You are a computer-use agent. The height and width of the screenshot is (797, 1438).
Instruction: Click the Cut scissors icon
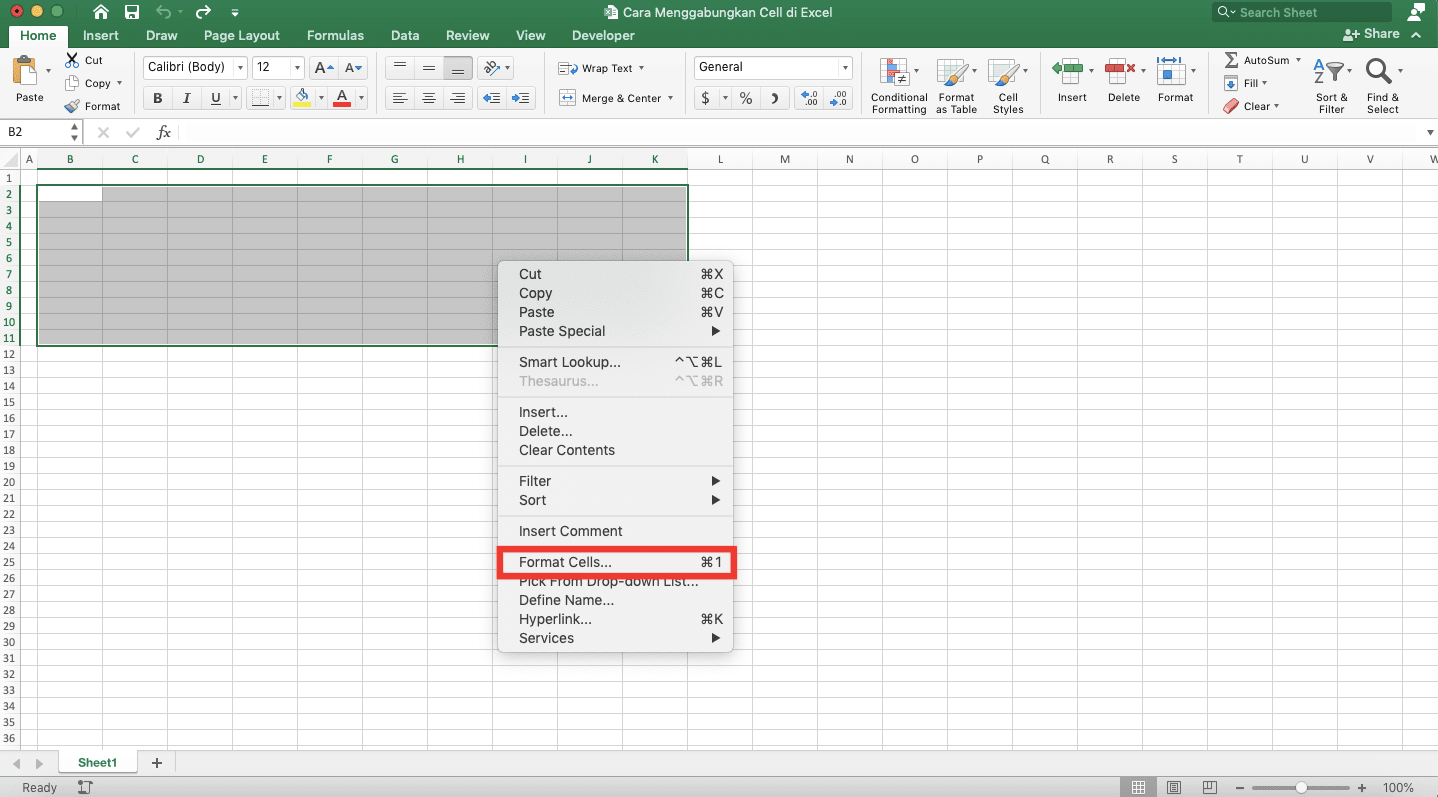(x=72, y=60)
